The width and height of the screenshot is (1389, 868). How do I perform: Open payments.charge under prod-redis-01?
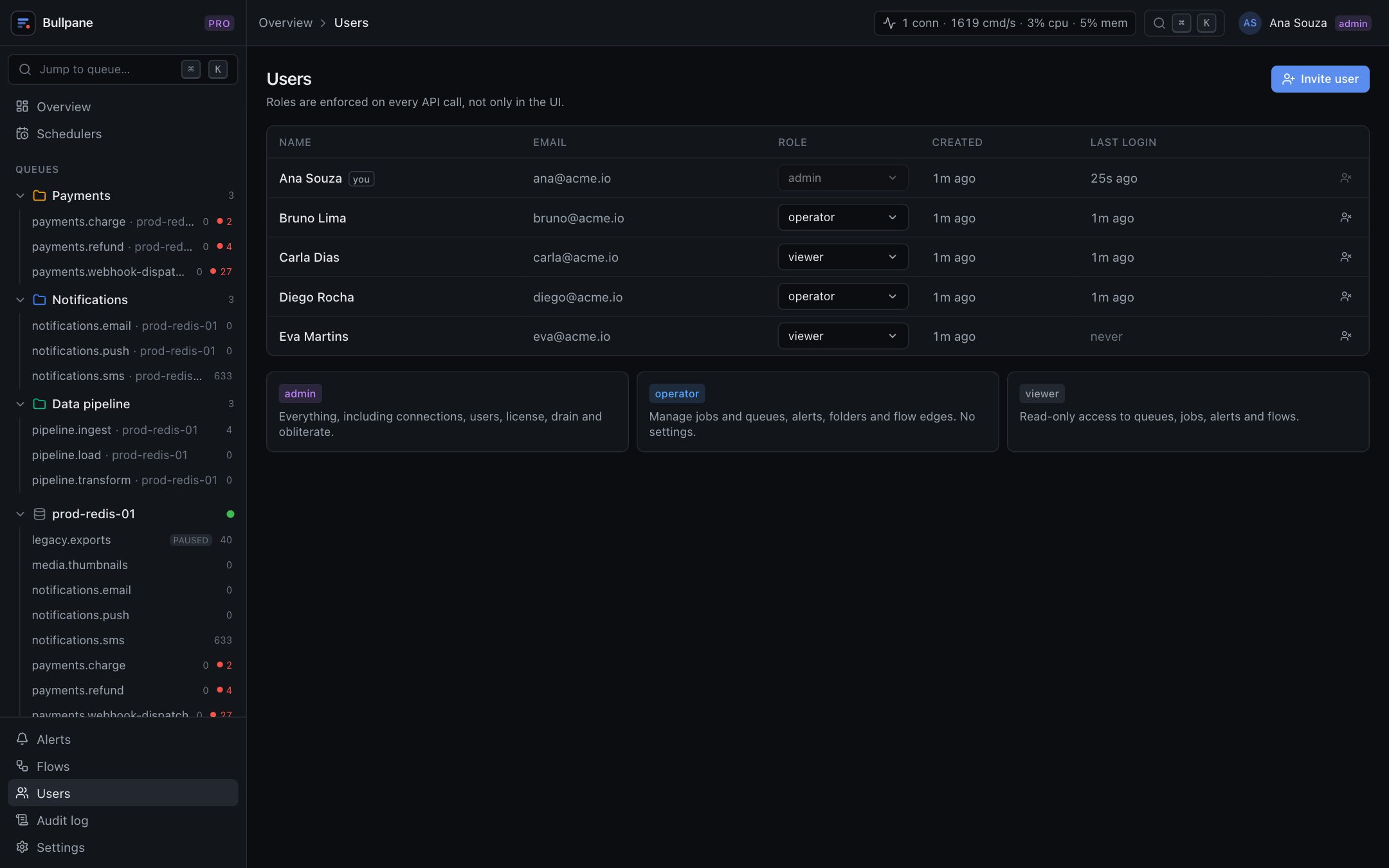pos(131,665)
